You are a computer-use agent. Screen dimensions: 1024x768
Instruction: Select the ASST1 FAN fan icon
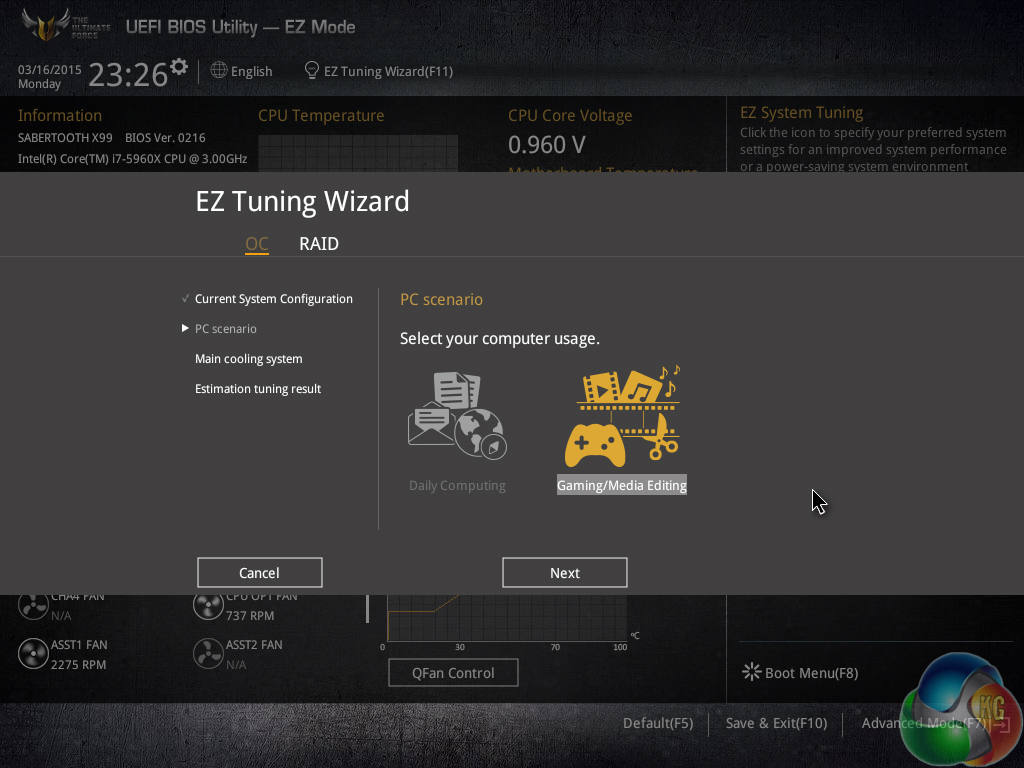point(33,654)
